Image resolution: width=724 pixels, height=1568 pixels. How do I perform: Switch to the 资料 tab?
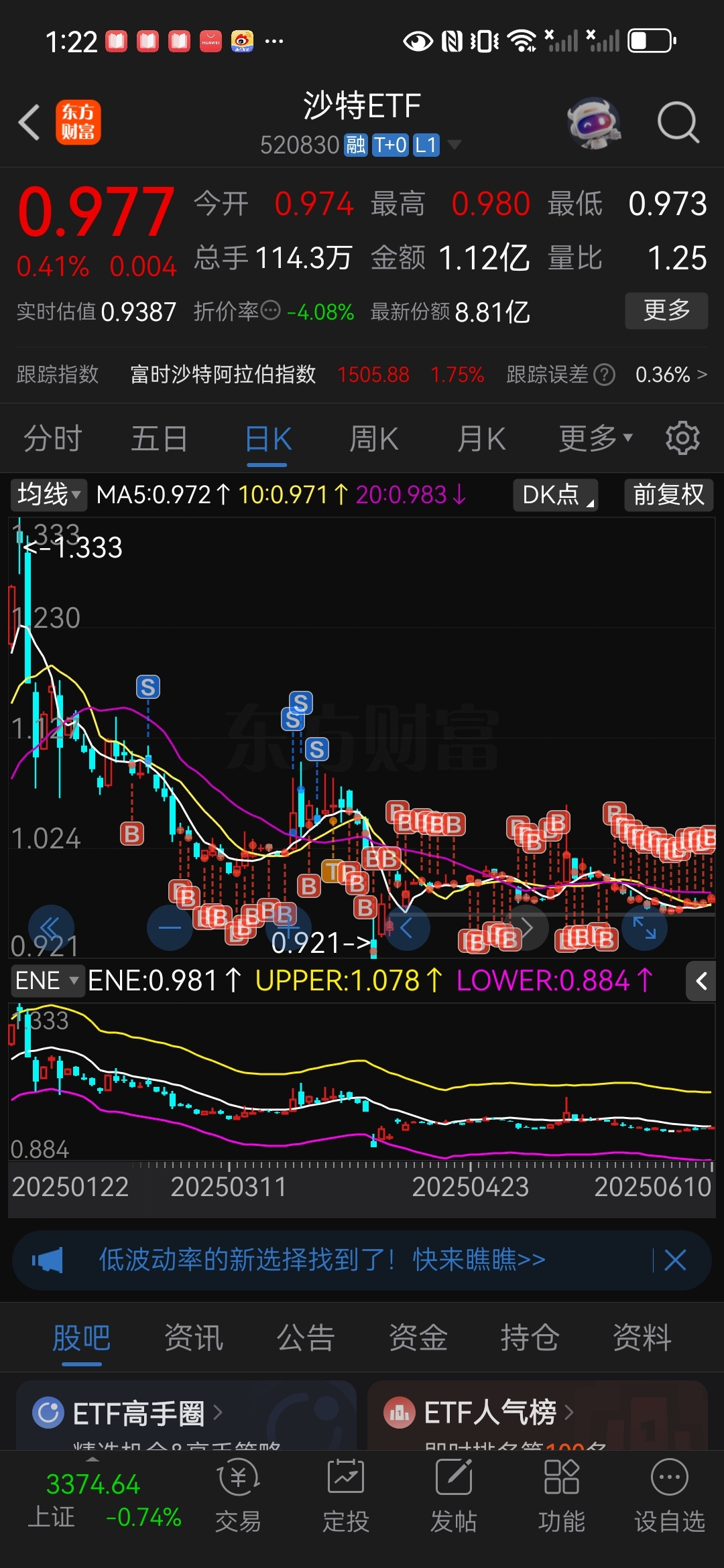tap(642, 1337)
